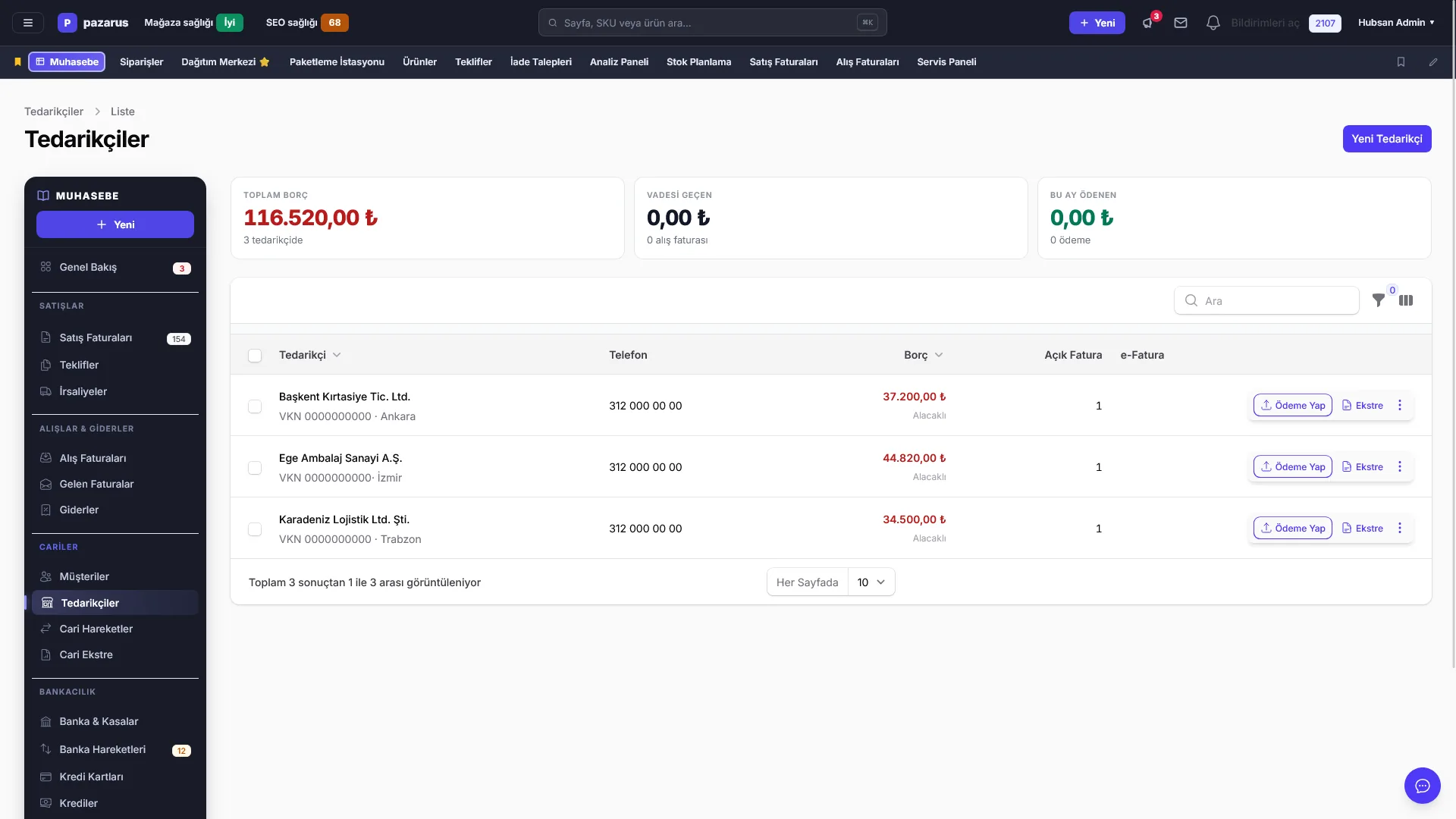Click Ödeme Yap for Ege Ambalaj

tap(1292, 466)
